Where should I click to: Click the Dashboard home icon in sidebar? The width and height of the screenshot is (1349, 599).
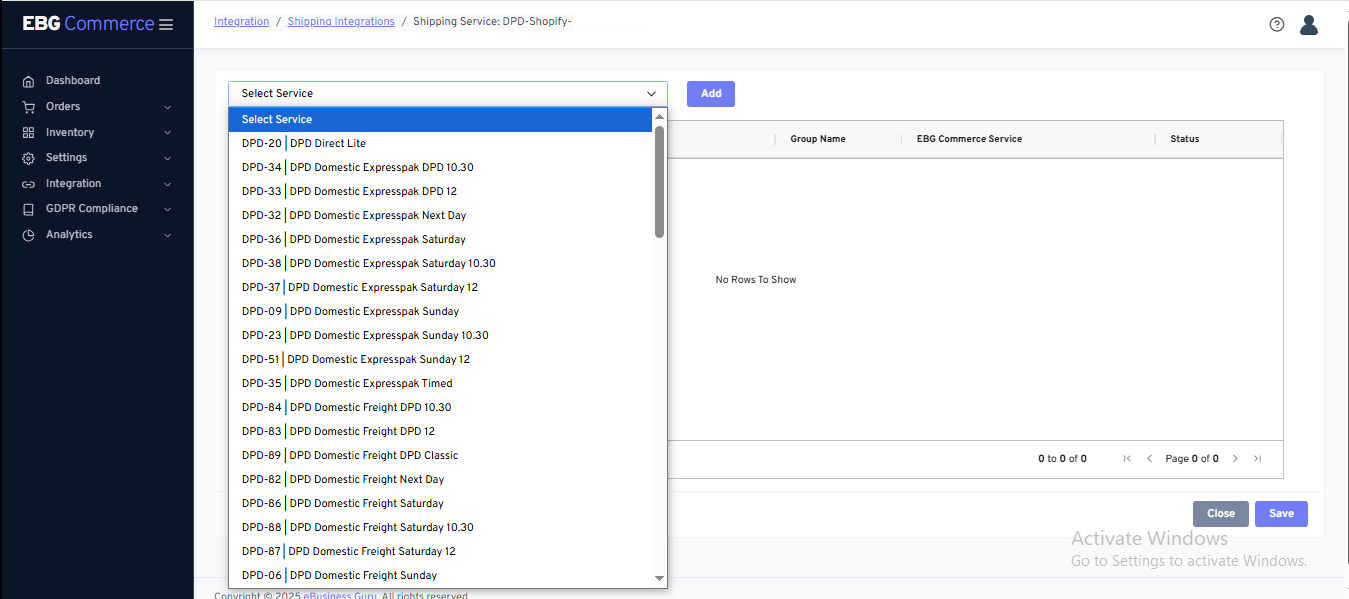[28, 81]
